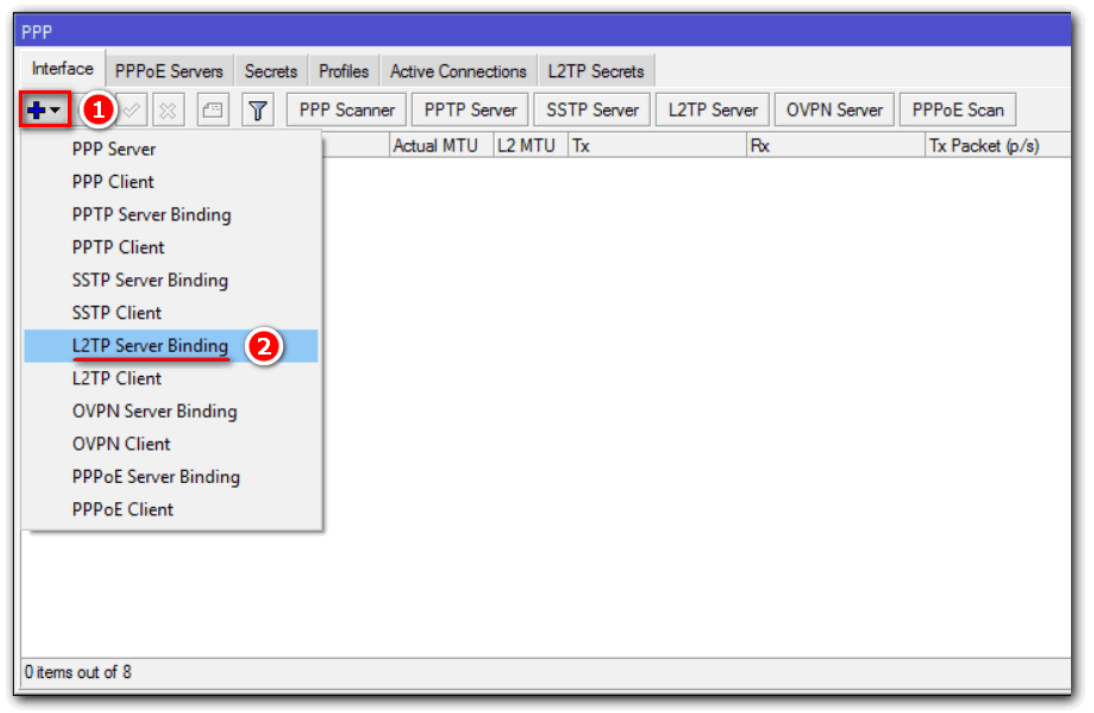Open the L2TP Server settings button
Screen dimensions: 1094x713
click(x=713, y=110)
